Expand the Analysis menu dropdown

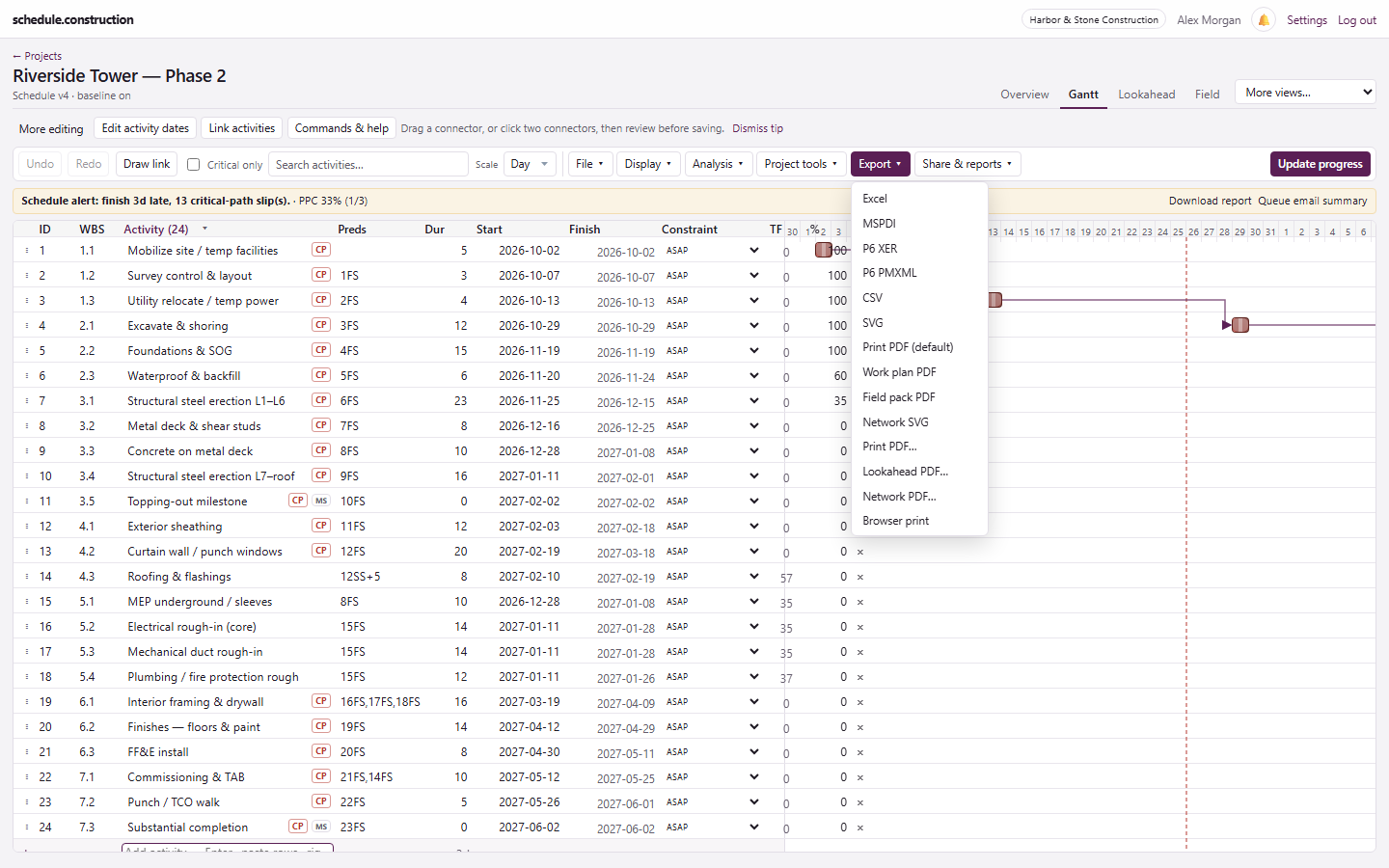click(x=718, y=164)
